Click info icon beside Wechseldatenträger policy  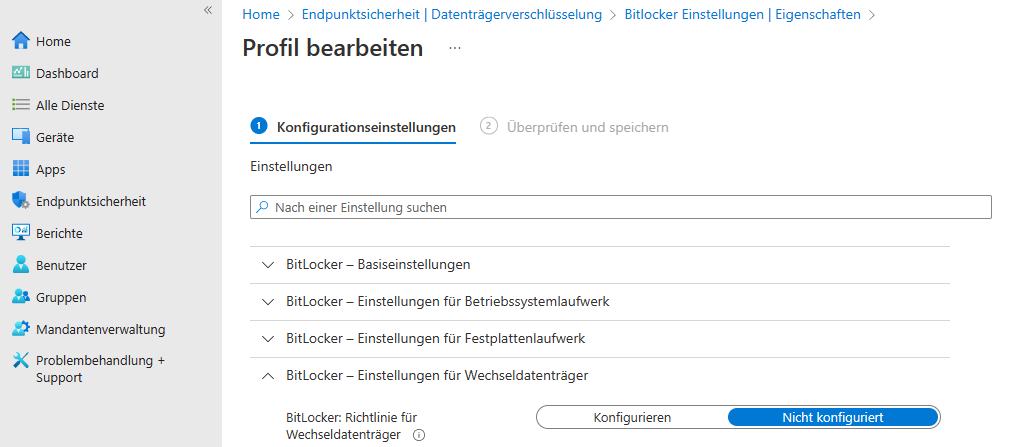point(419,435)
